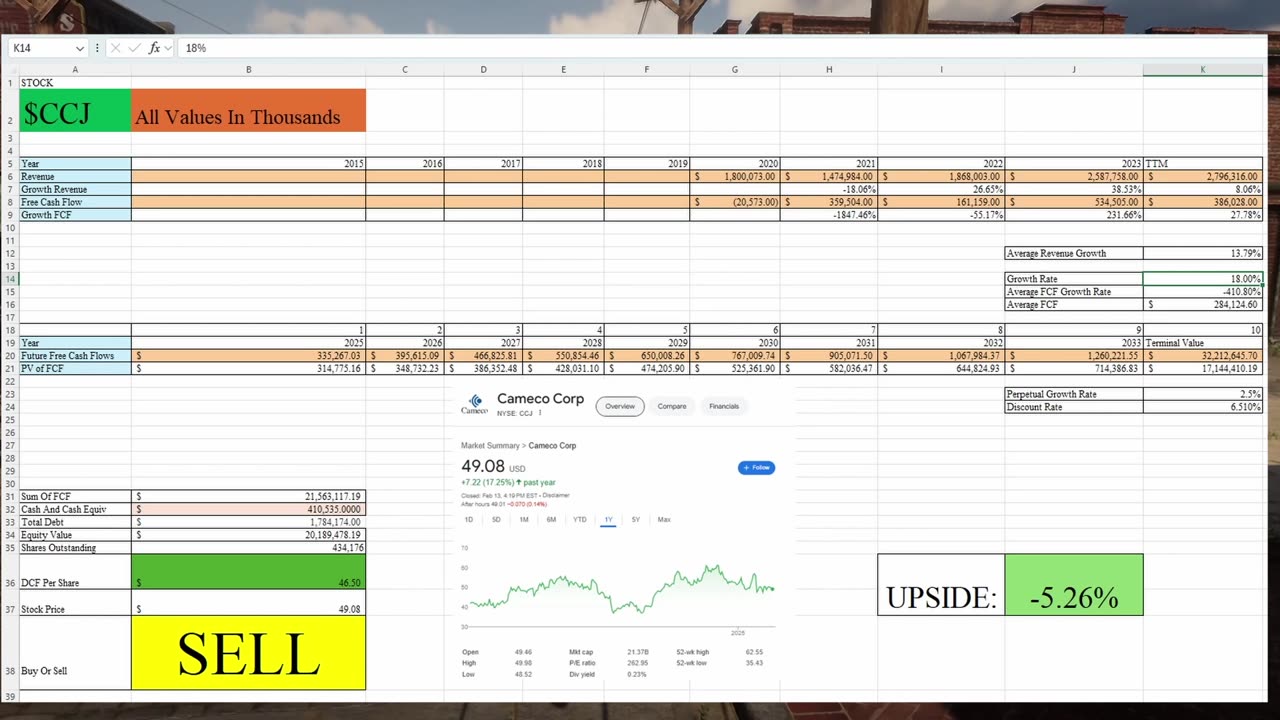This screenshot has width=1280, height=720.
Task: Click the Stock Price 49.08 cell
Action: click(248, 603)
